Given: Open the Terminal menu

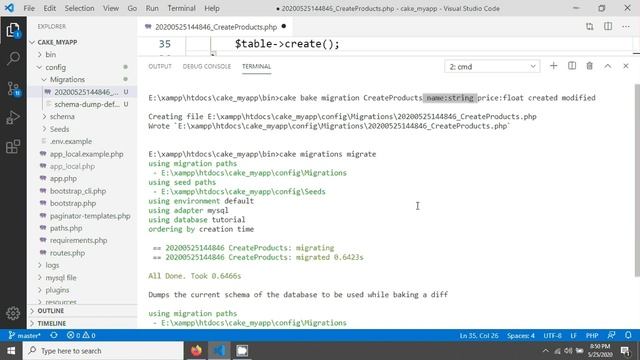Looking at the screenshot, I should point(181,8).
